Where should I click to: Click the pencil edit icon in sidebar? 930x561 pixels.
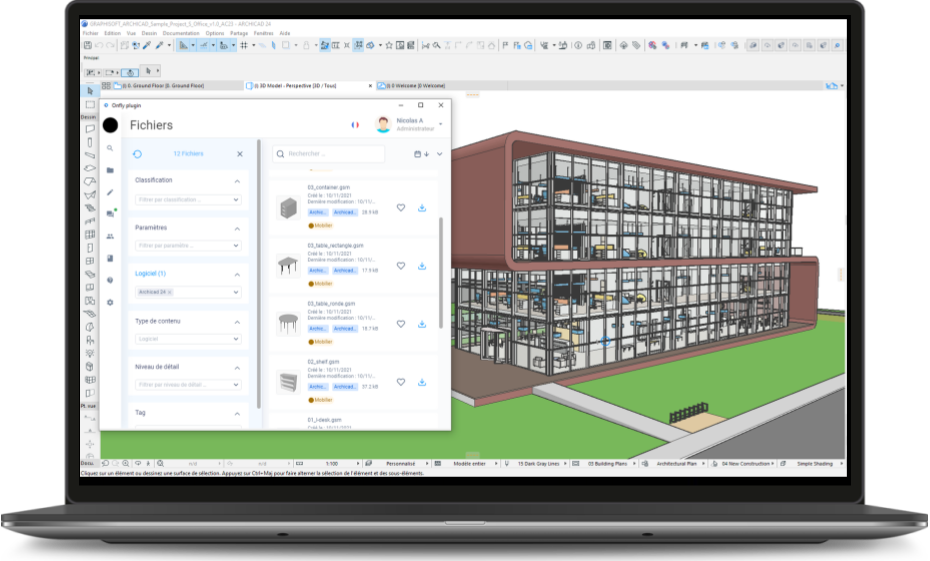(x=110, y=192)
